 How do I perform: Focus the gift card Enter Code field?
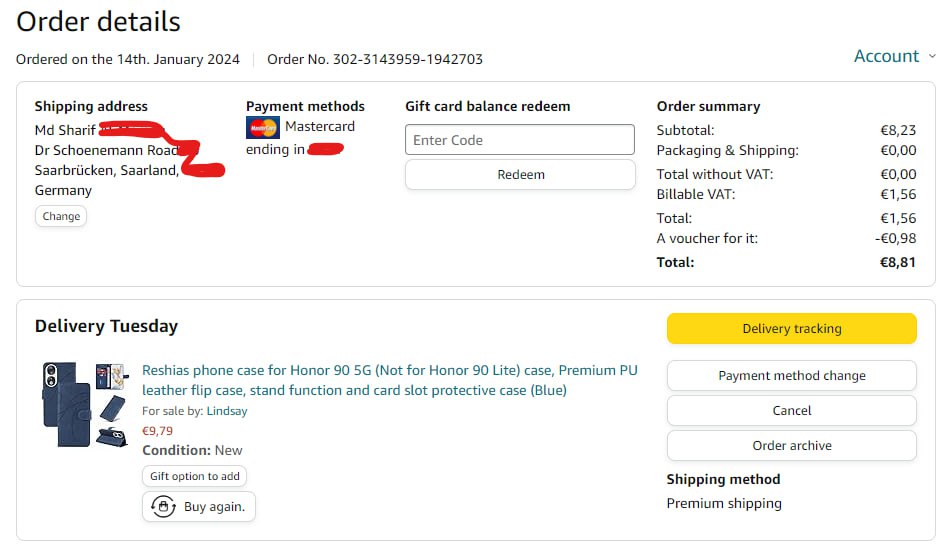[x=520, y=140]
